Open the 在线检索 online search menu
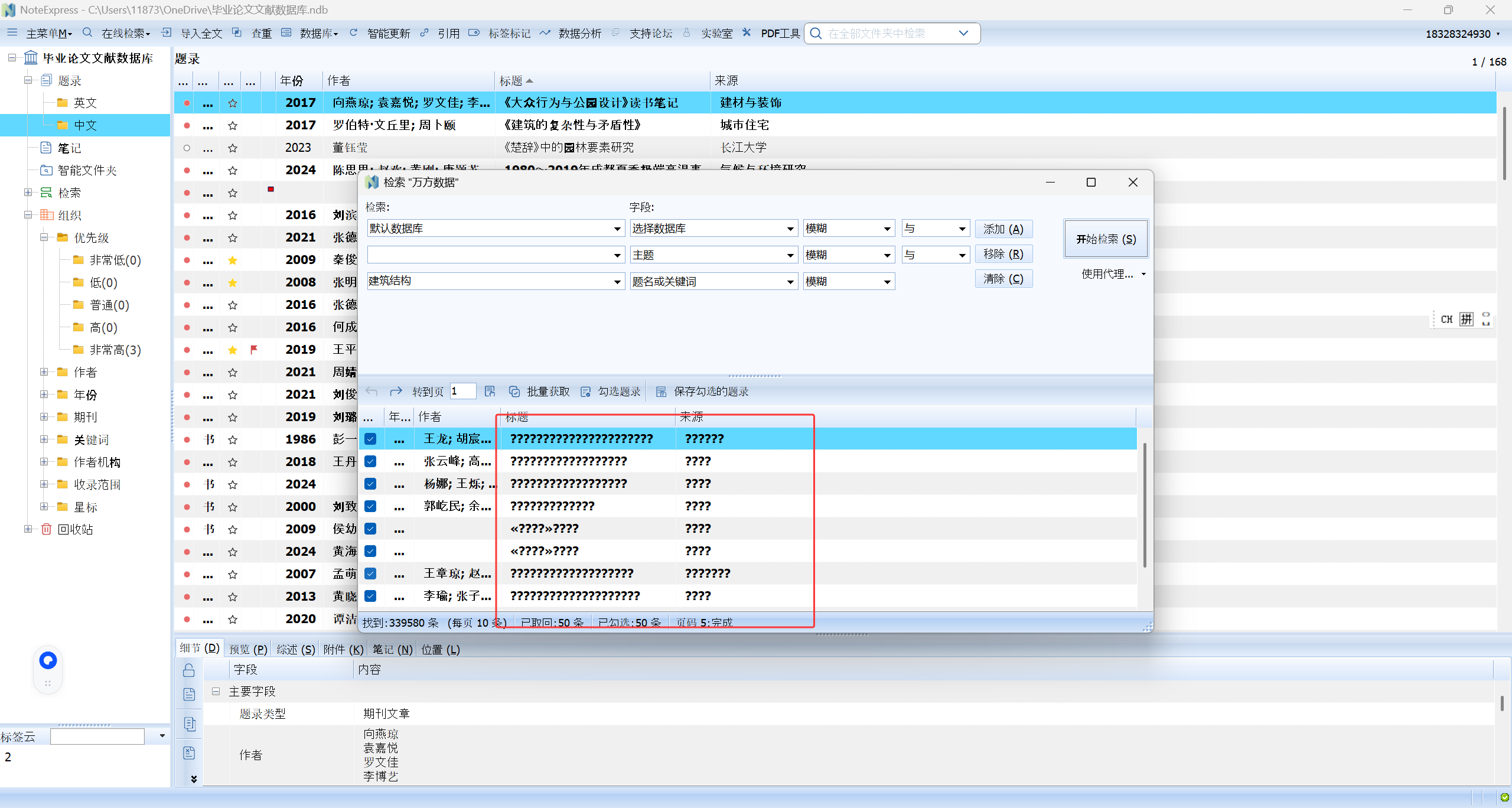The width and height of the screenshot is (1512, 808). [x=126, y=34]
